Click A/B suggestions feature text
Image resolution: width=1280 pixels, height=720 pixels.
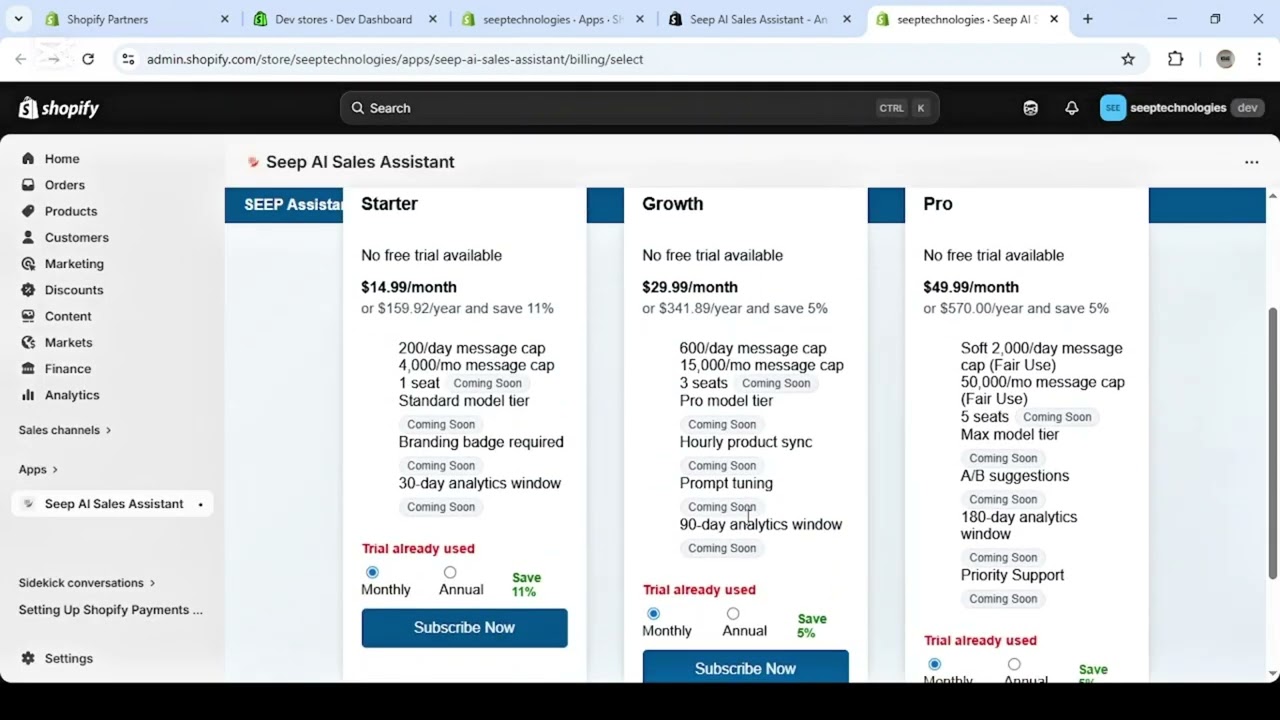point(1015,476)
